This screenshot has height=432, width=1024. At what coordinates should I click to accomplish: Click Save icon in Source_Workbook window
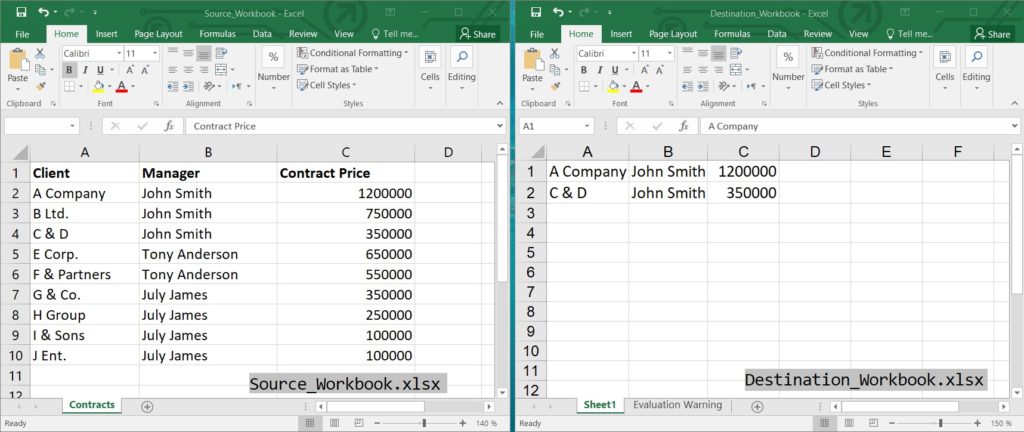point(18,12)
